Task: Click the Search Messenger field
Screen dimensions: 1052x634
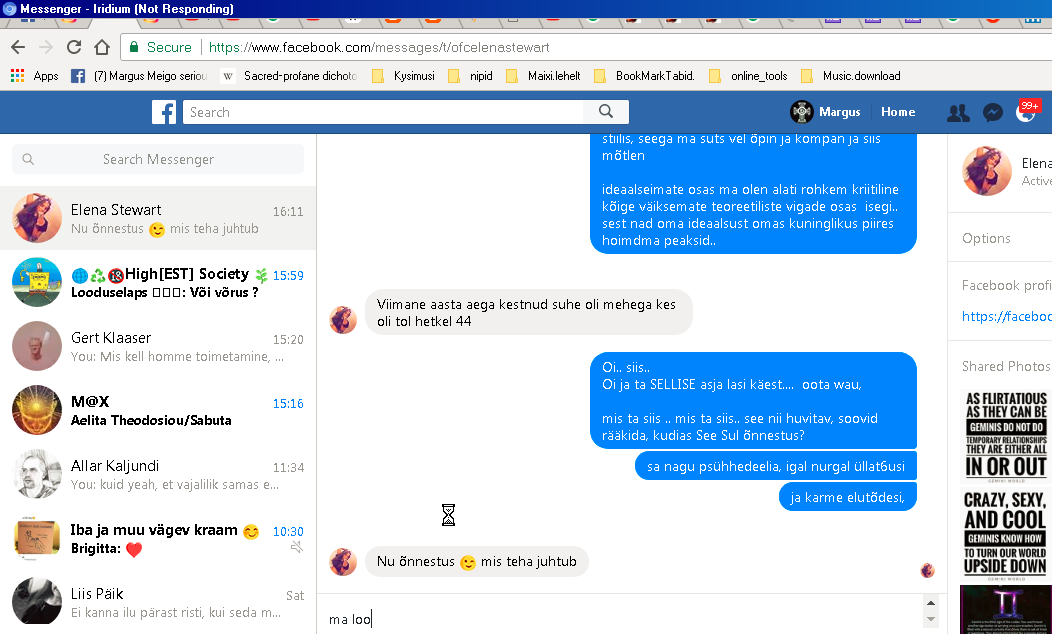Action: pos(158,159)
